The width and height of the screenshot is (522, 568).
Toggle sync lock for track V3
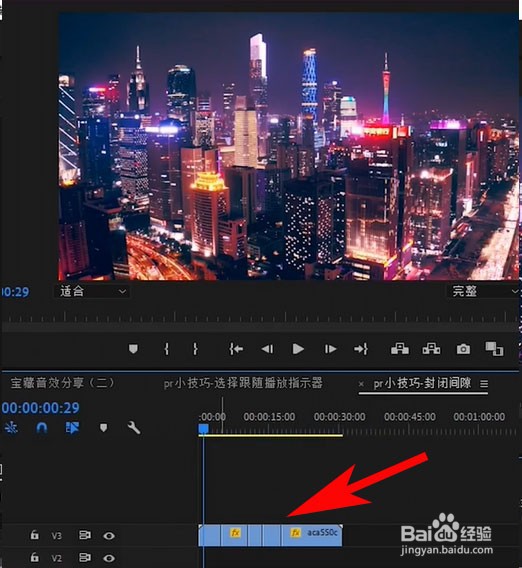[85, 535]
